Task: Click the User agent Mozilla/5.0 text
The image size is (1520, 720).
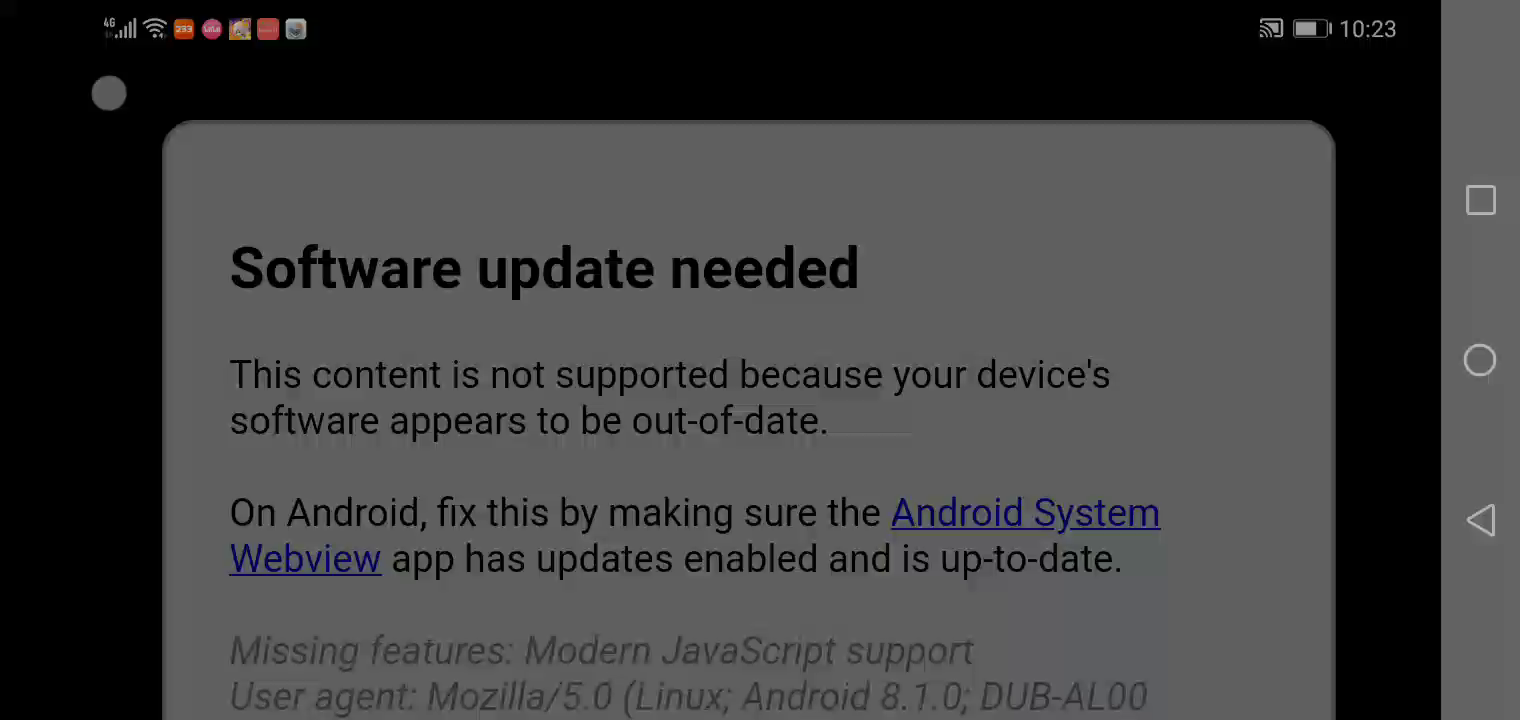Action: tap(688, 696)
